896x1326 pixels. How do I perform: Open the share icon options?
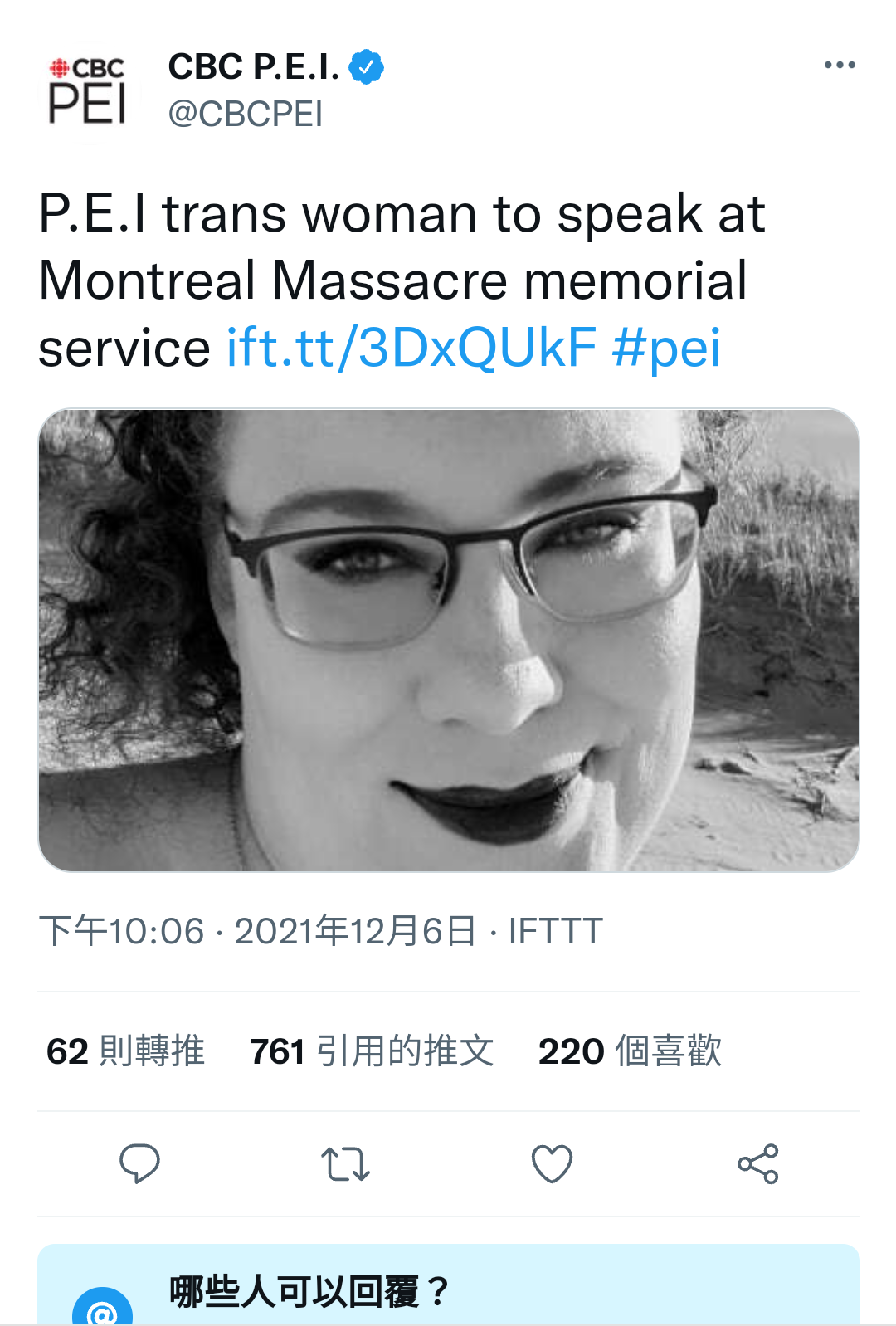[x=757, y=1163]
